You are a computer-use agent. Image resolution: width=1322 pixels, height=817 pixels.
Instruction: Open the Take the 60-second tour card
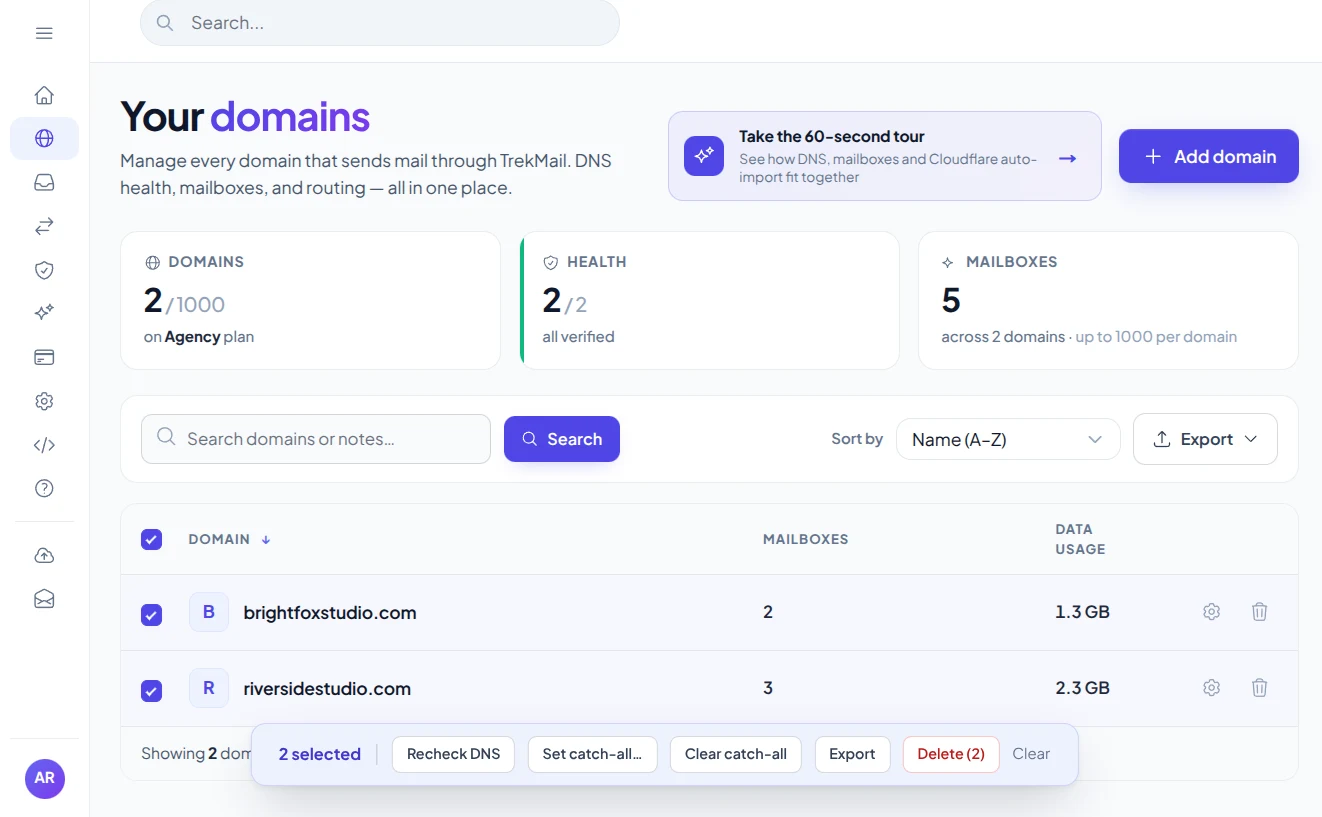pos(885,156)
